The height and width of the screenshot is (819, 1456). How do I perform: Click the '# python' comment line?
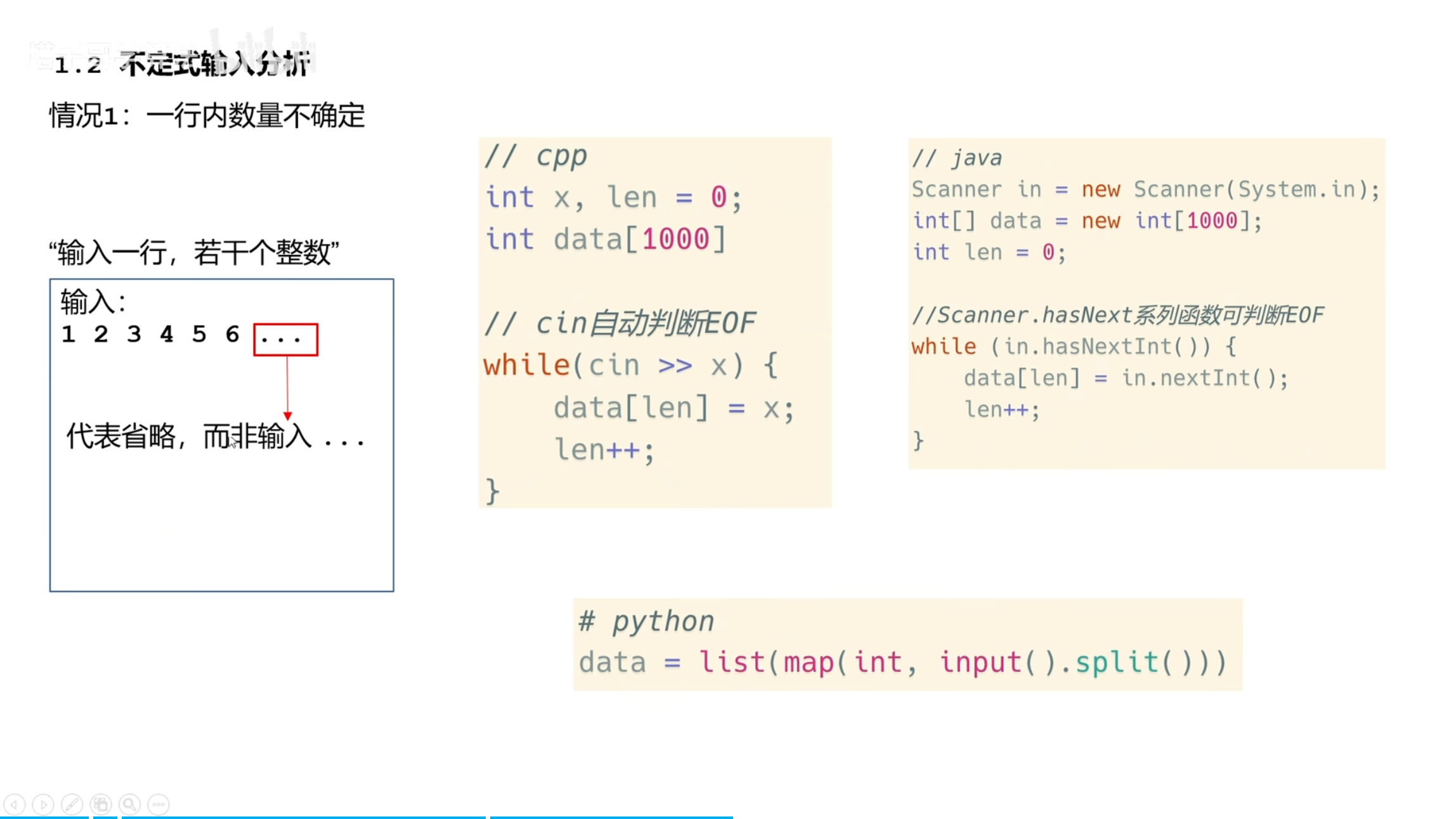point(646,621)
